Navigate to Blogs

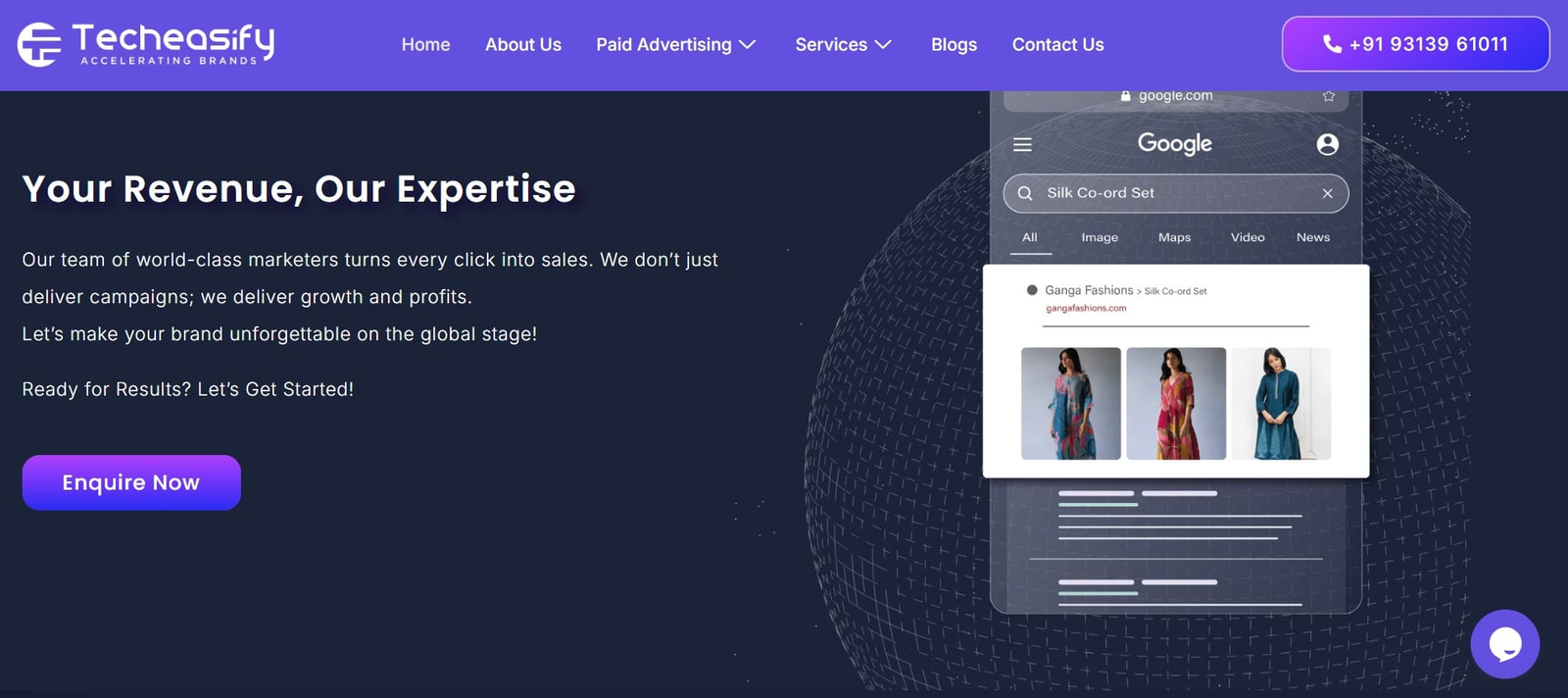click(954, 45)
